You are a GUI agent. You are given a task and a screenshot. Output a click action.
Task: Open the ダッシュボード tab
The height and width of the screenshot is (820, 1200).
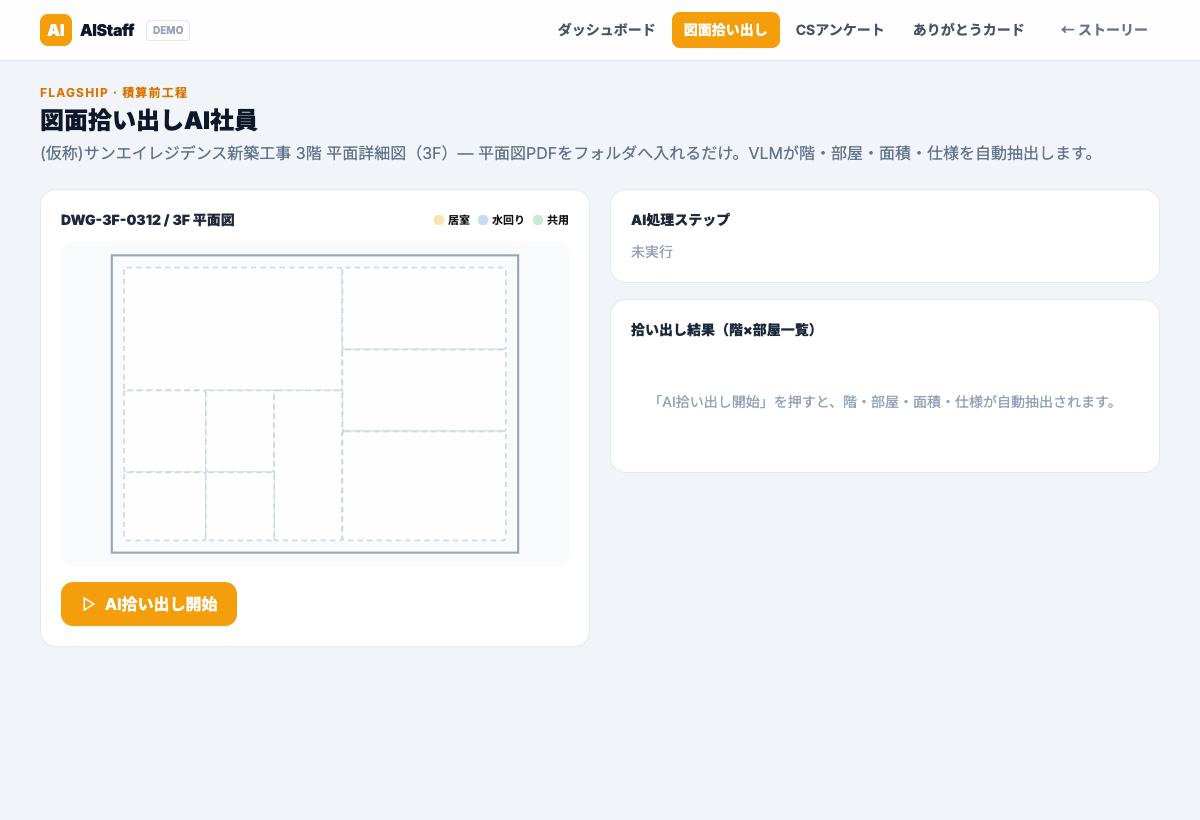[x=606, y=30]
